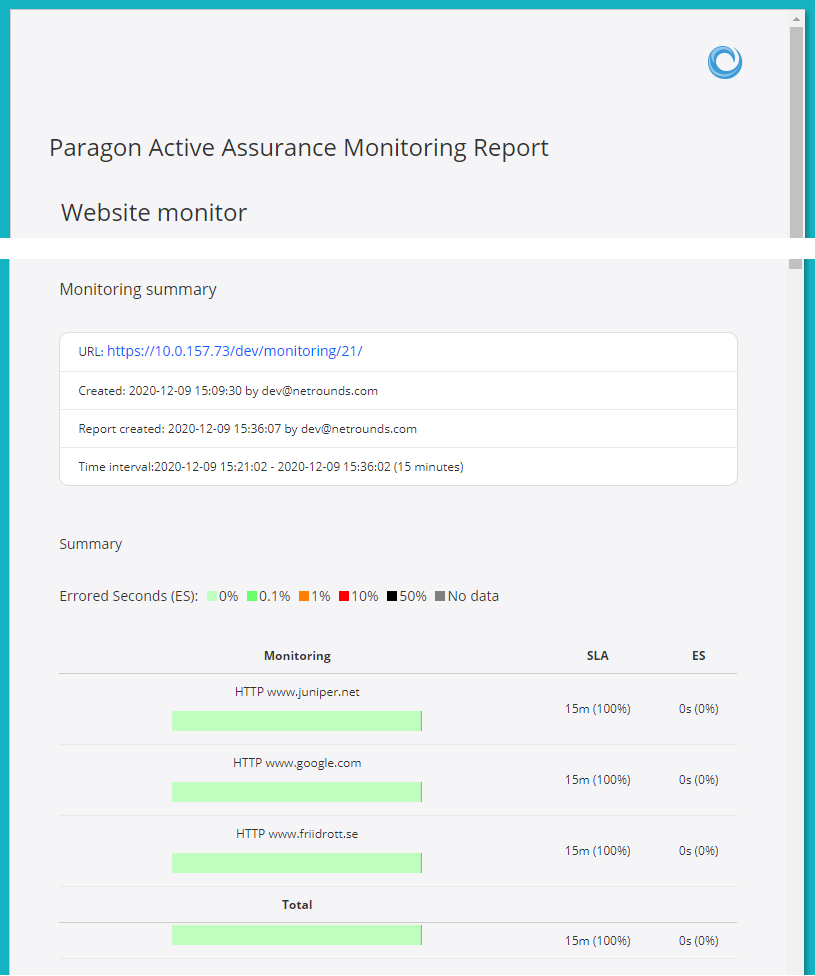The height and width of the screenshot is (976, 815).
Task: Click the 'Total' row label
Action: click(297, 905)
